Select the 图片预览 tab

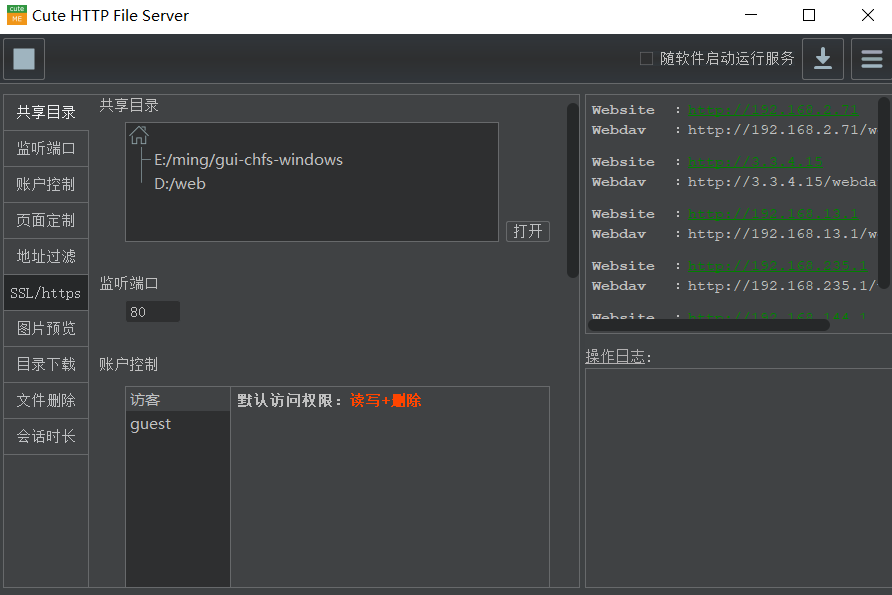pos(46,328)
